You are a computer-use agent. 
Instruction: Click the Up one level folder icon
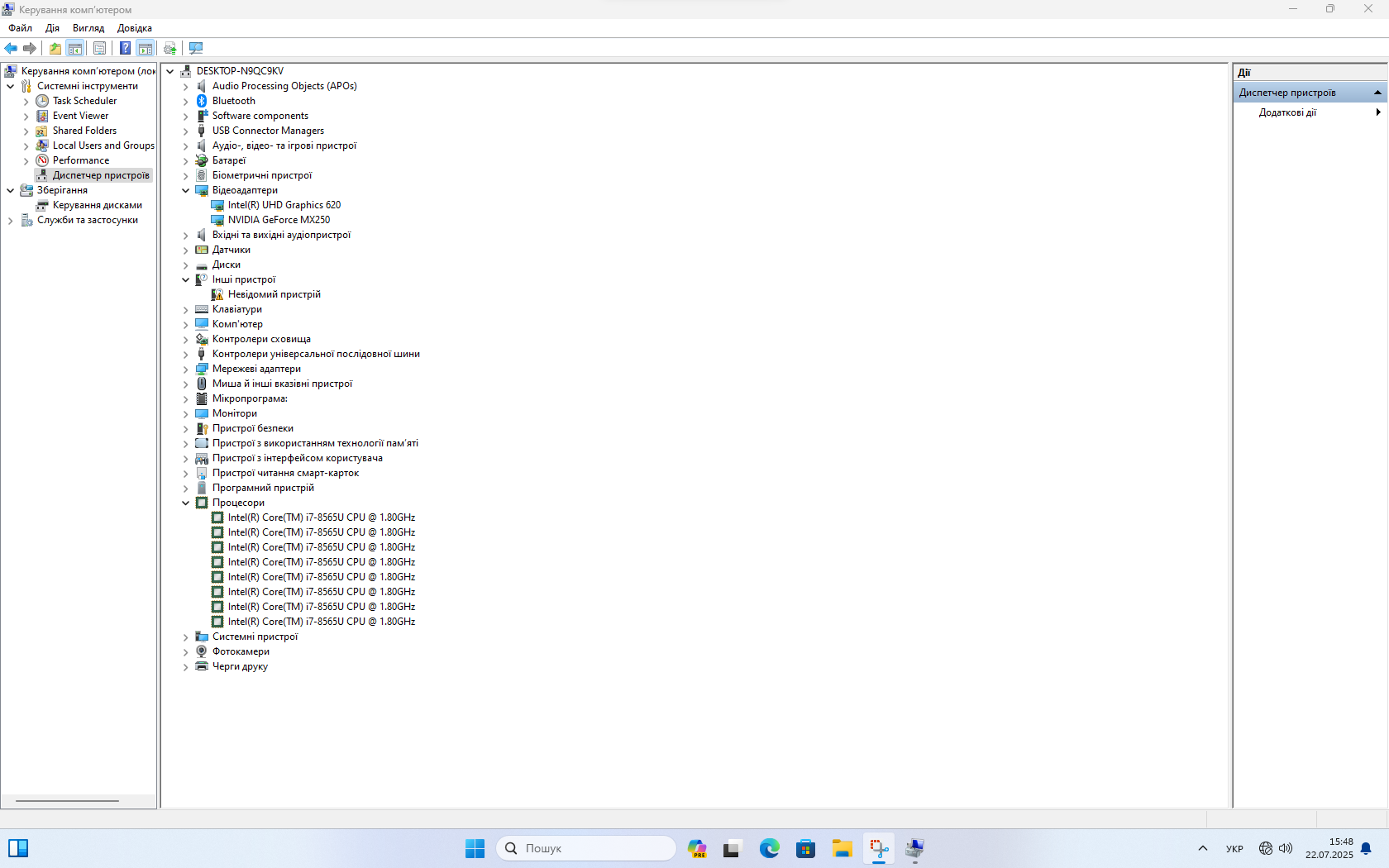tap(55, 48)
